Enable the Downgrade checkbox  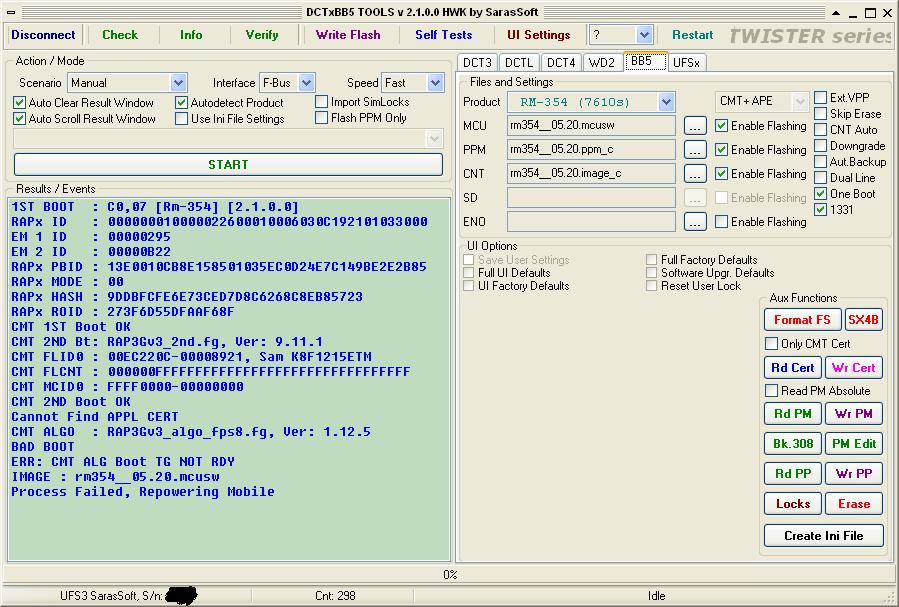pos(821,146)
